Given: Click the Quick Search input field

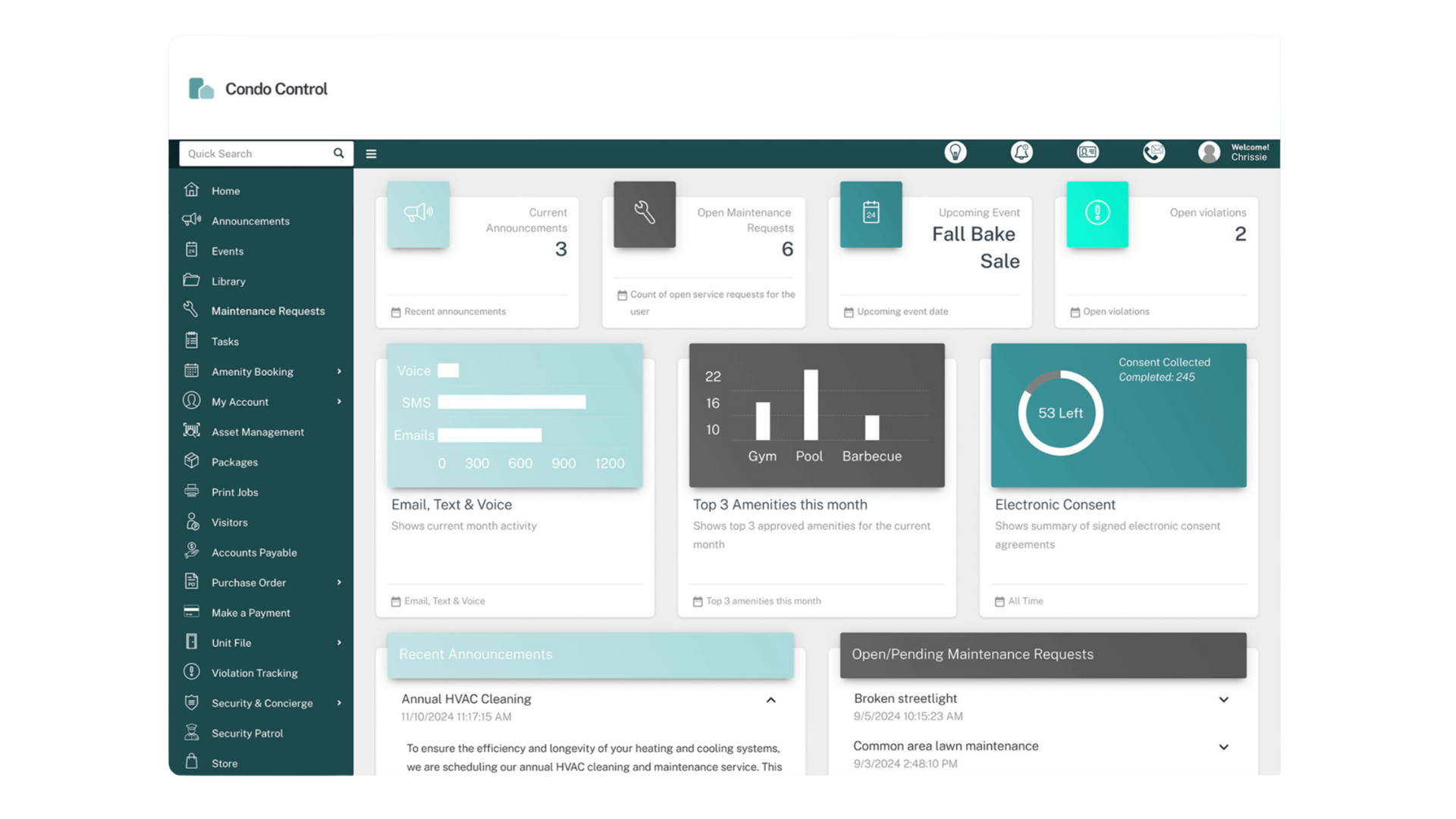Looking at the screenshot, I should 255,153.
